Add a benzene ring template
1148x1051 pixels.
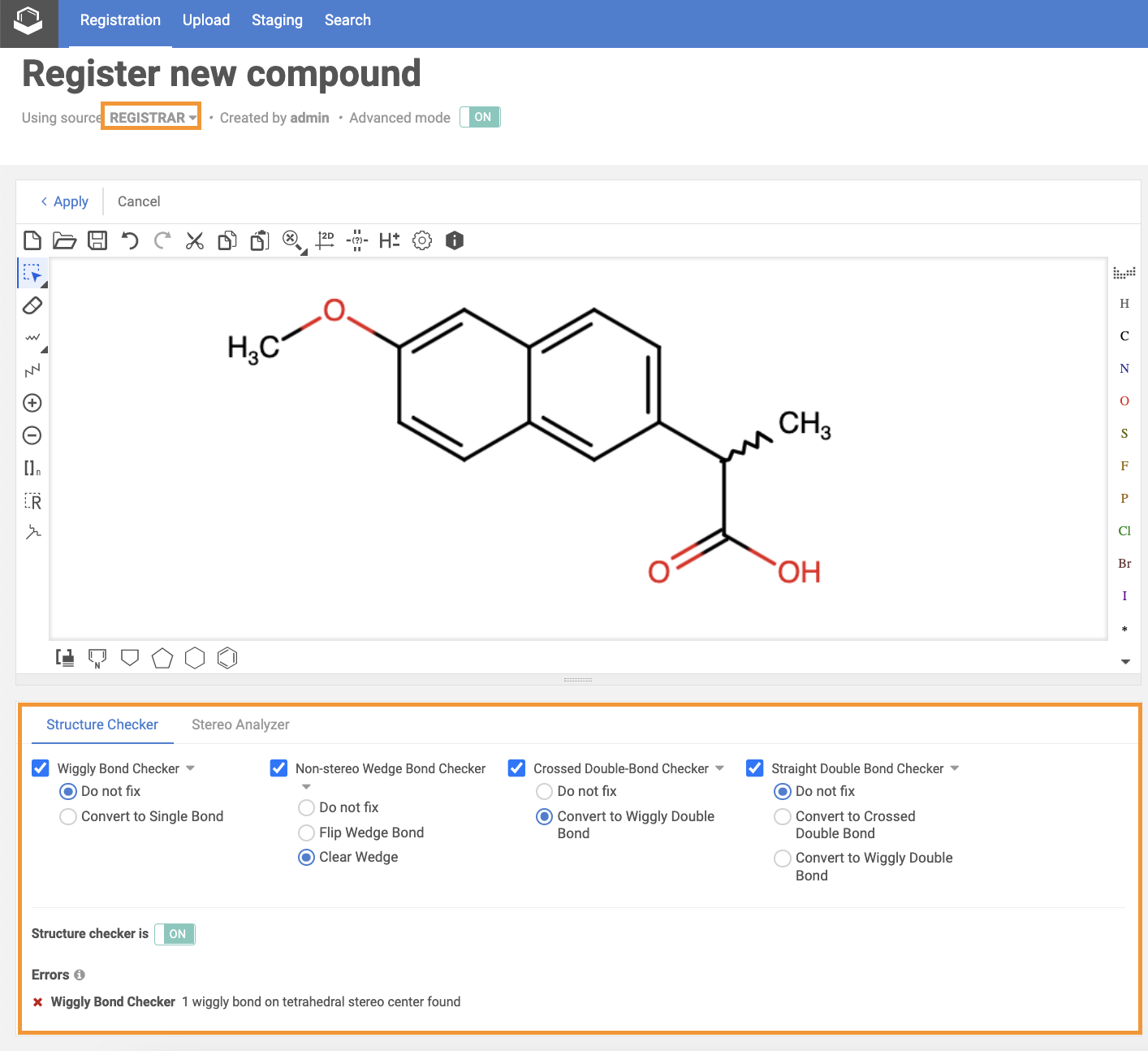[227, 658]
